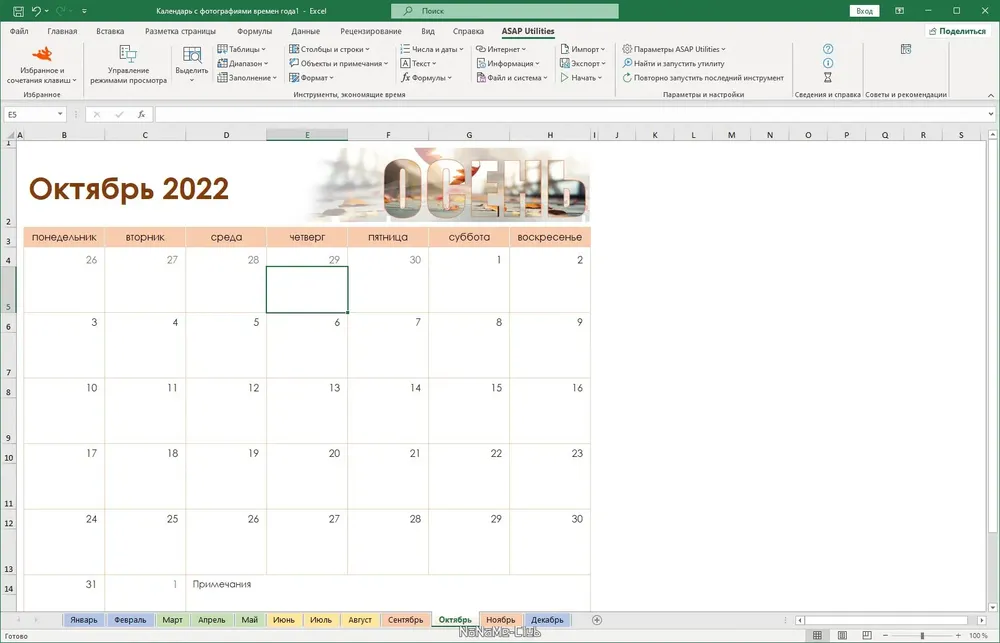
Task: Open Information (Информация) menu
Action: pos(508,63)
